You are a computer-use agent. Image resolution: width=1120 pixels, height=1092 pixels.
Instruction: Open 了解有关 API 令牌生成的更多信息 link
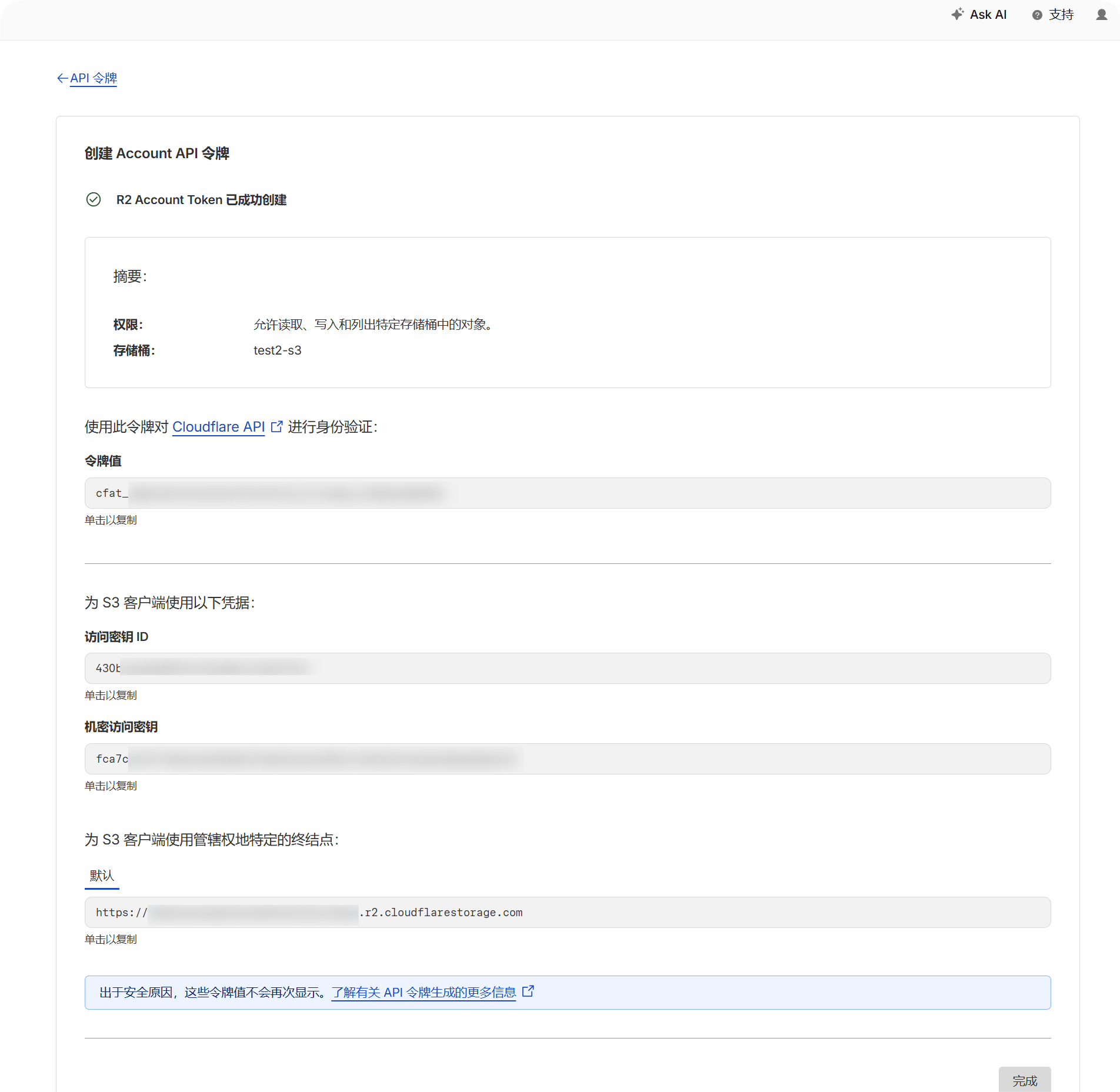coord(424,993)
